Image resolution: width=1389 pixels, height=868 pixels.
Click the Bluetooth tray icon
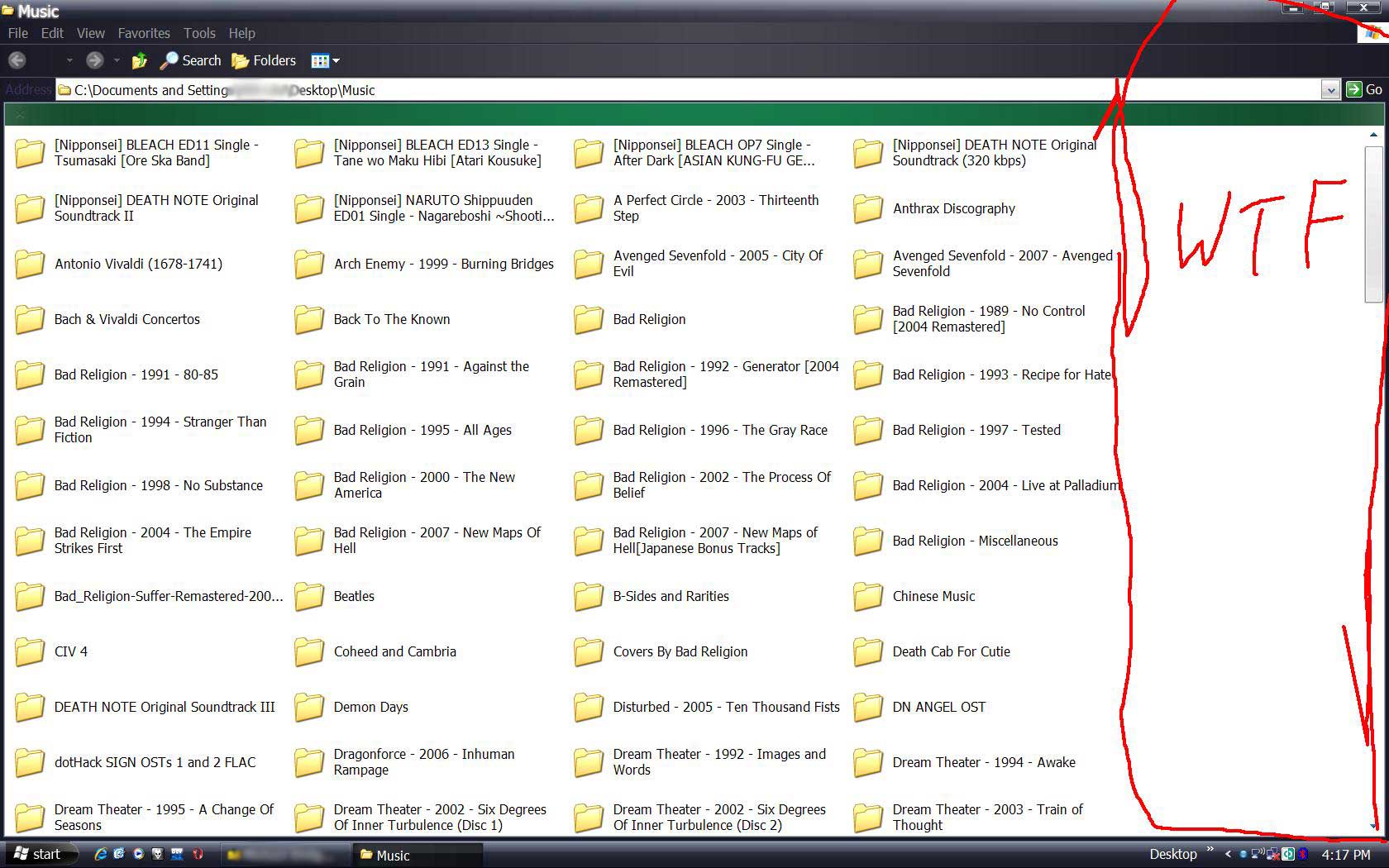pyautogui.click(x=1302, y=854)
